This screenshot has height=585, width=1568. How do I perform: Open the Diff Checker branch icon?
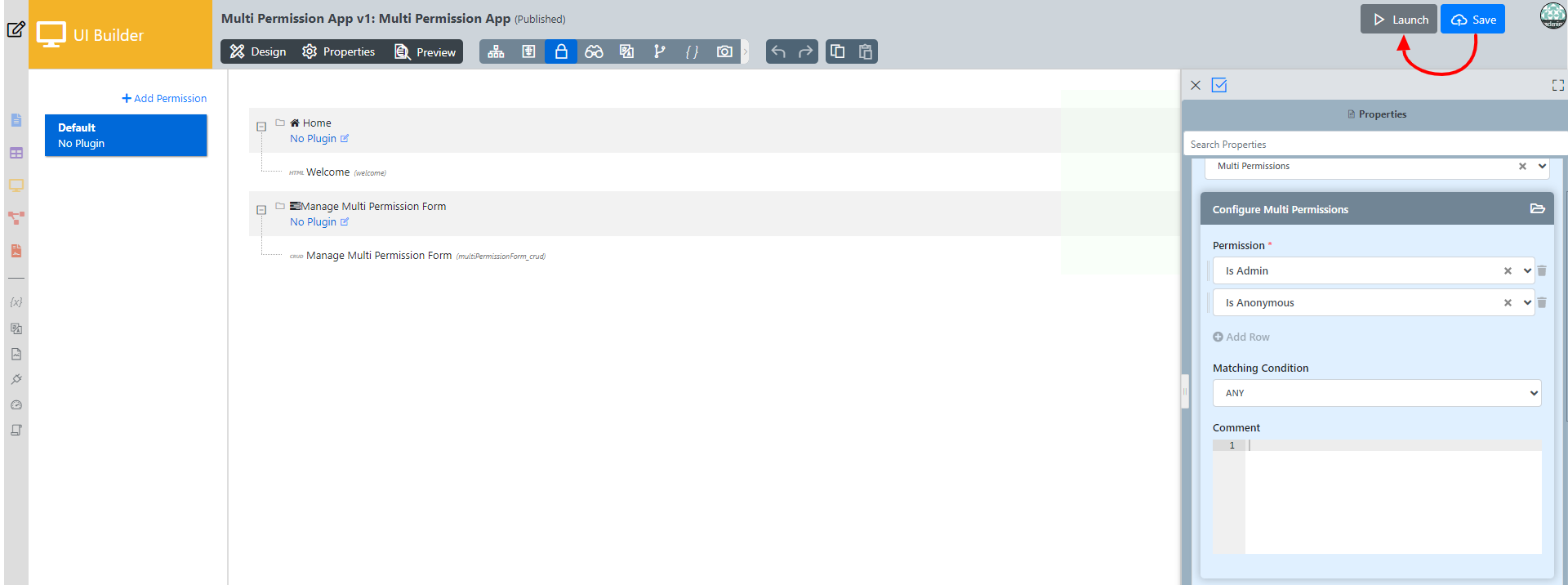[659, 51]
